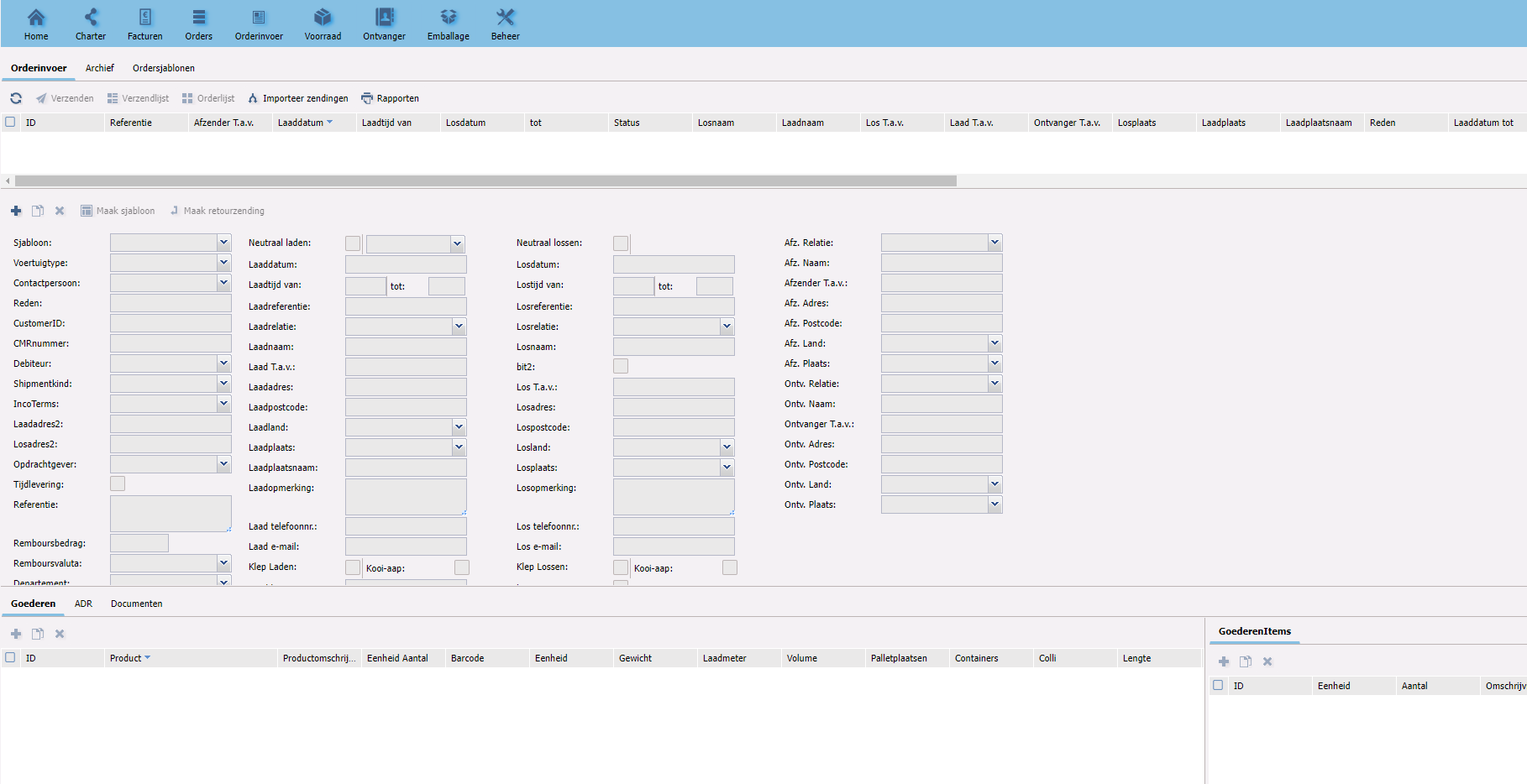Select the Orderinvoer sub-tab

tap(39, 68)
